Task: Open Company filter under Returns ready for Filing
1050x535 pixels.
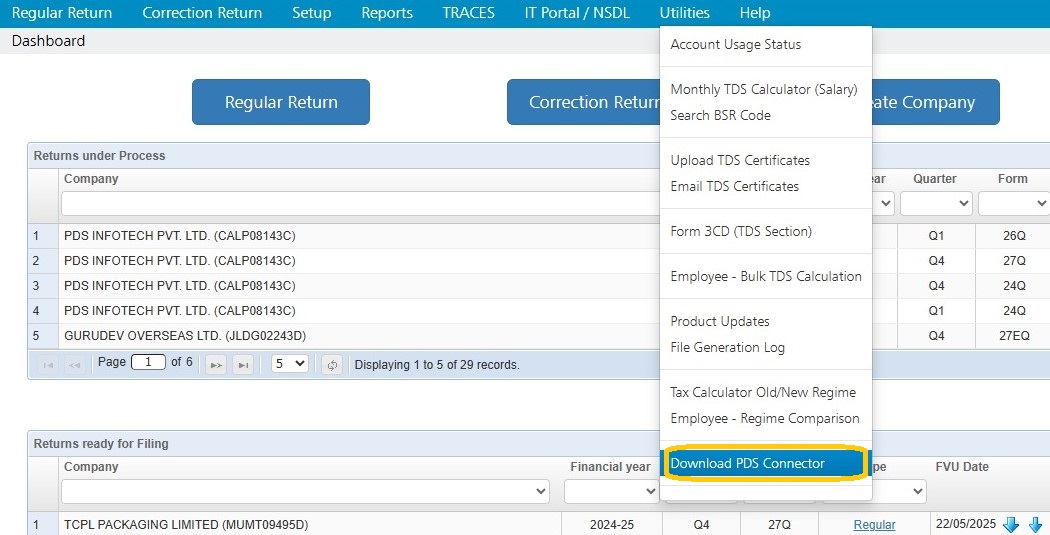Action: [305, 491]
